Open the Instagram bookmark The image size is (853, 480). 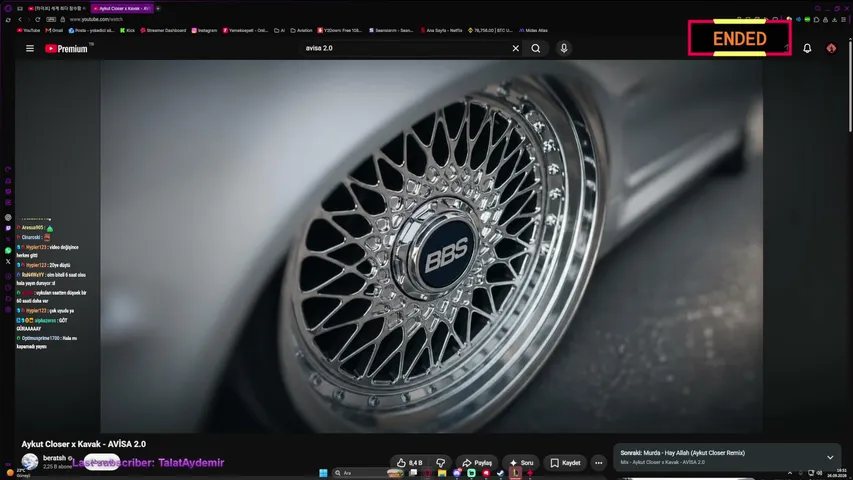coord(205,30)
